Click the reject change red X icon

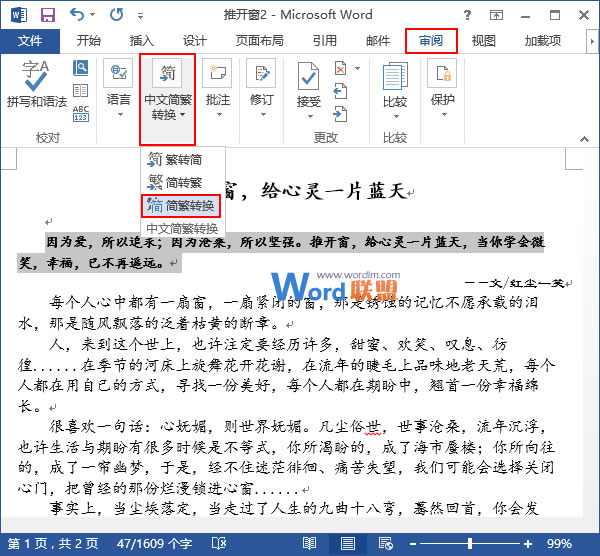(341, 68)
